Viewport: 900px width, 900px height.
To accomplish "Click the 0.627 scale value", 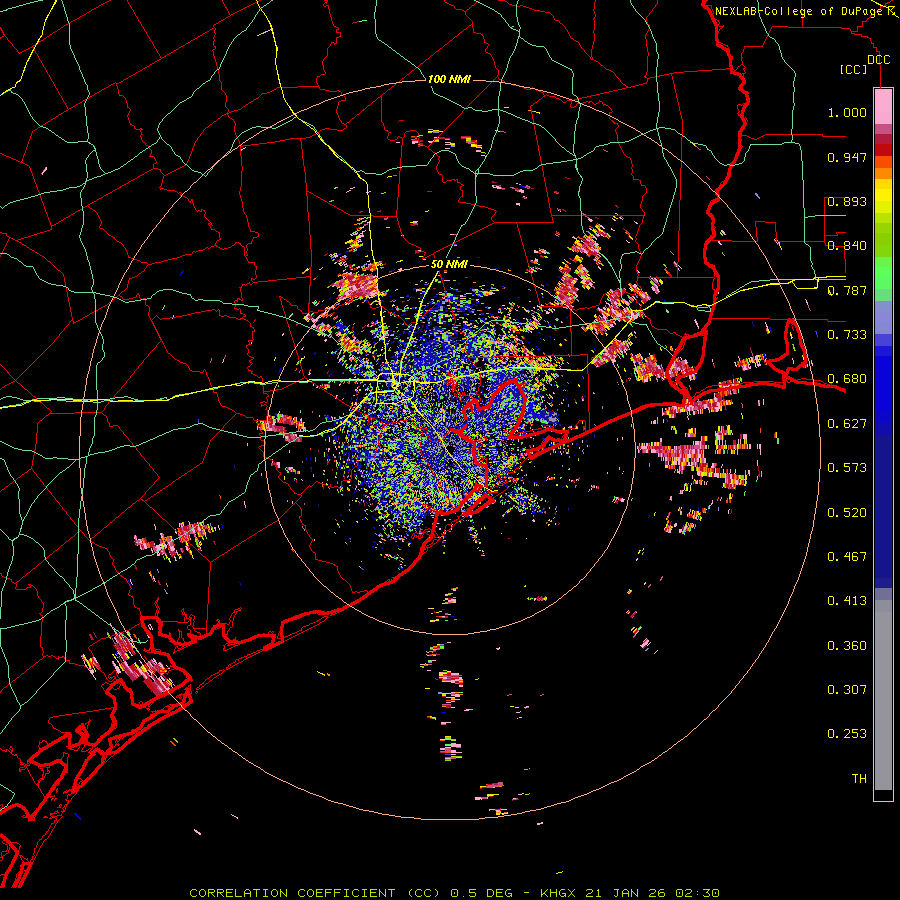I will pyautogui.click(x=847, y=424).
